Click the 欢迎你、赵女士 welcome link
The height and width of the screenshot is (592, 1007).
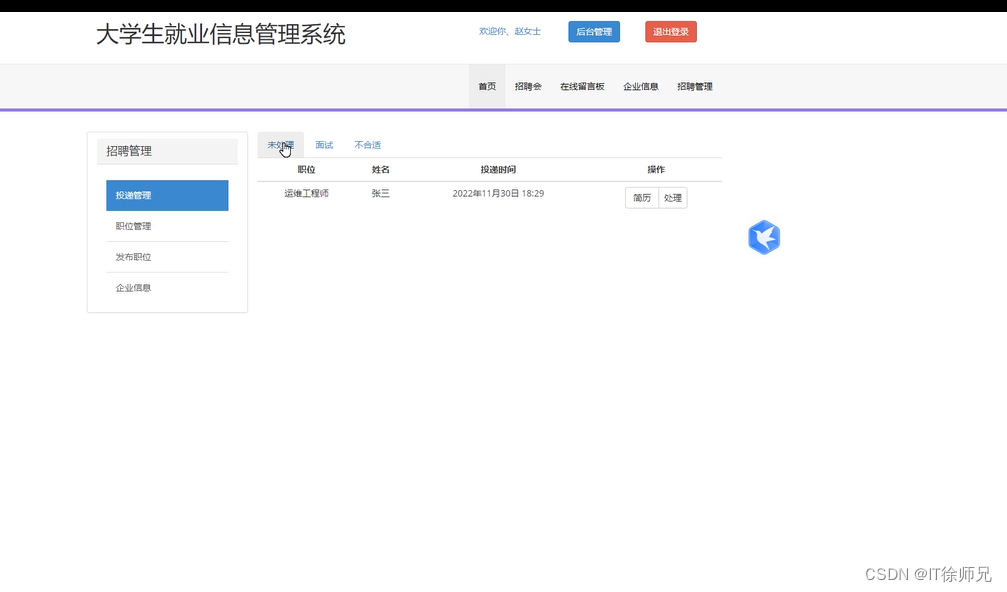510,31
